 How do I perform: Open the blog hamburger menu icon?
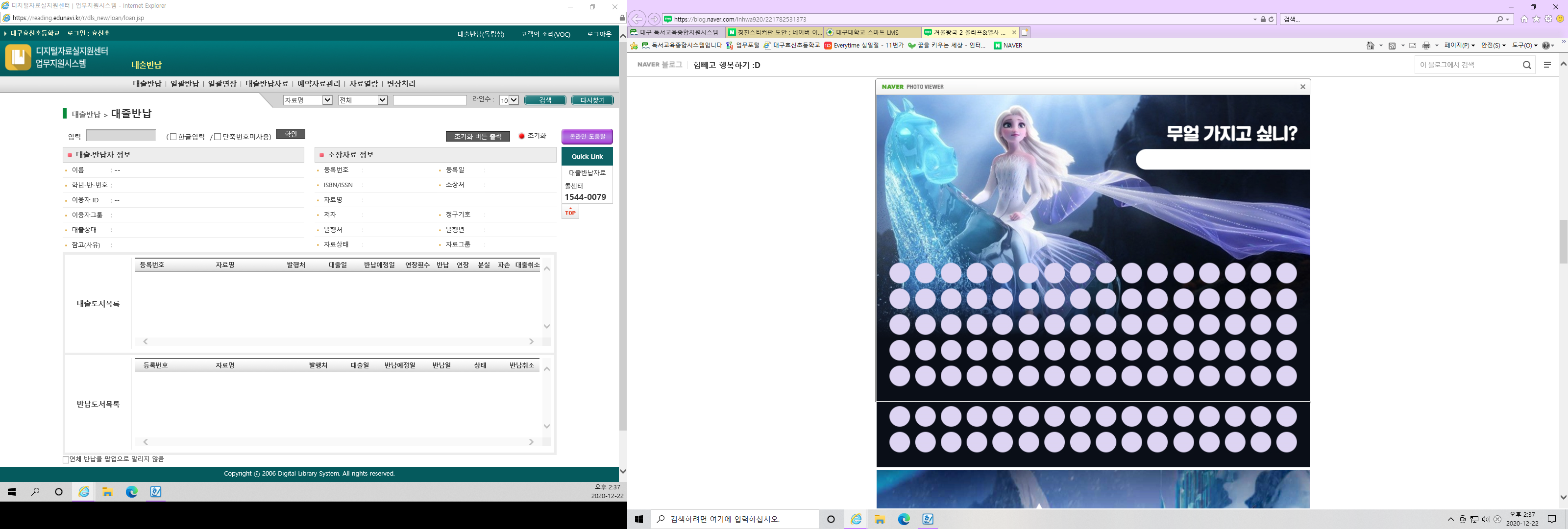tap(1547, 65)
